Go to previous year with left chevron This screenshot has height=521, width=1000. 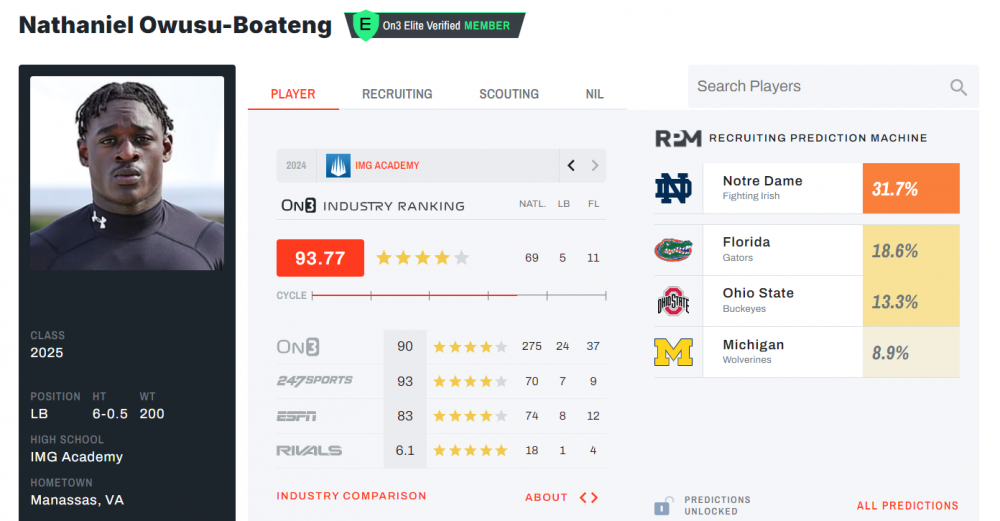click(x=571, y=165)
